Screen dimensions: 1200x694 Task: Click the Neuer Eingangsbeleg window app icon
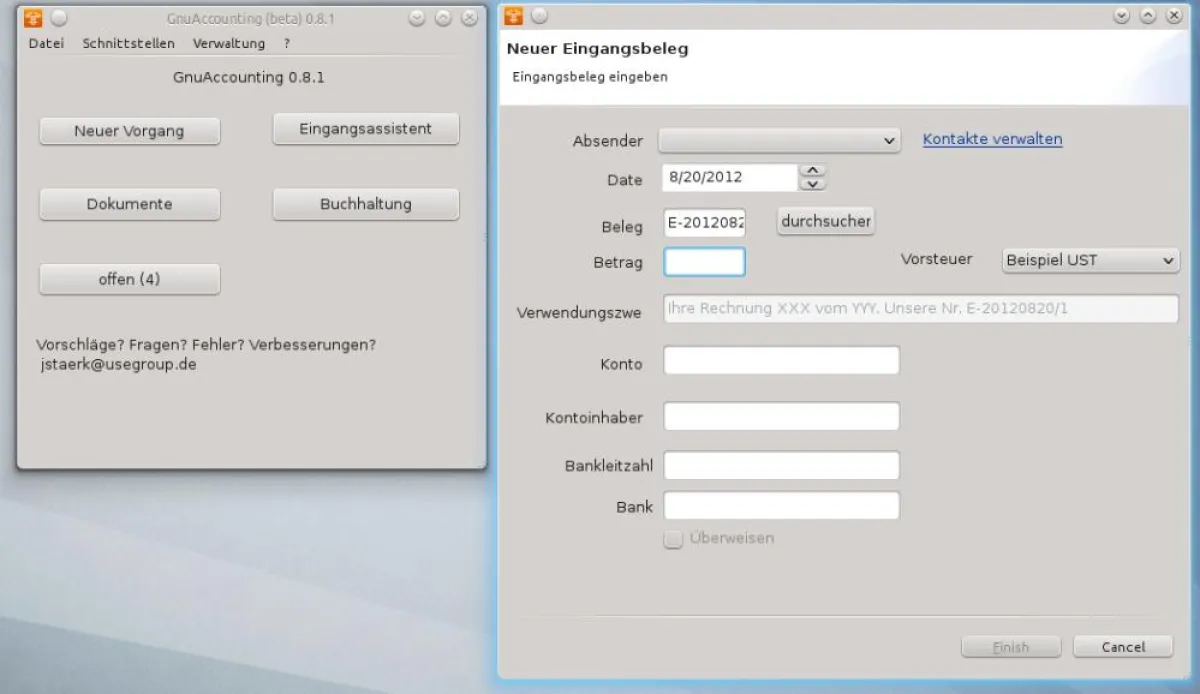[x=514, y=16]
